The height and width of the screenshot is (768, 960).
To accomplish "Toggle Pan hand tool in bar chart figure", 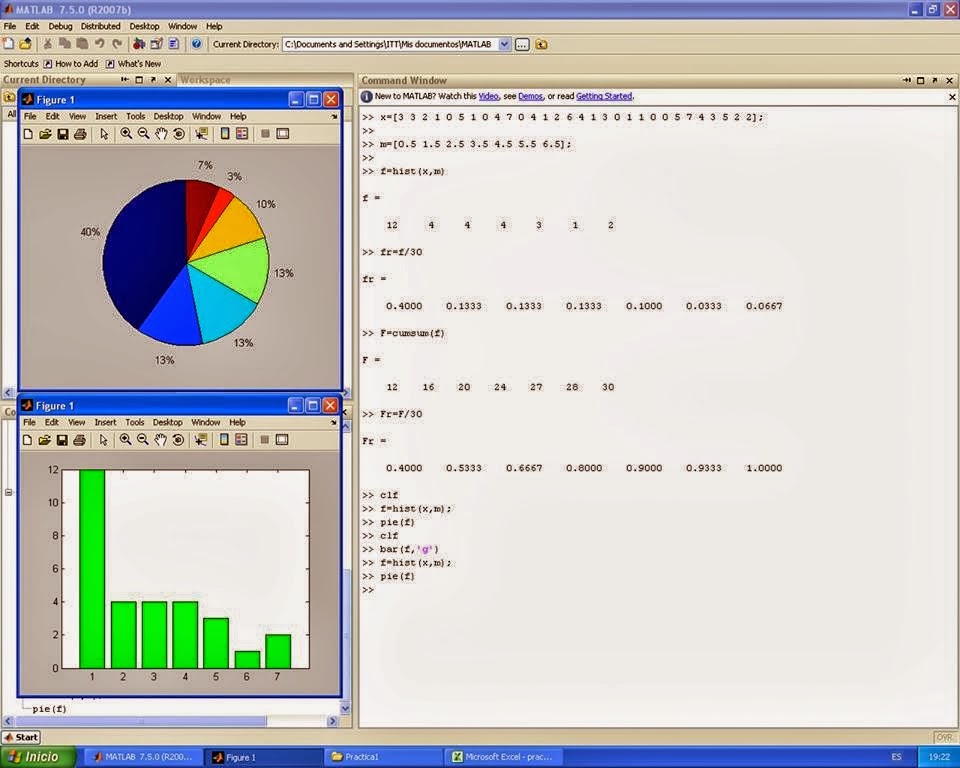I will pyautogui.click(x=160, y=440).
